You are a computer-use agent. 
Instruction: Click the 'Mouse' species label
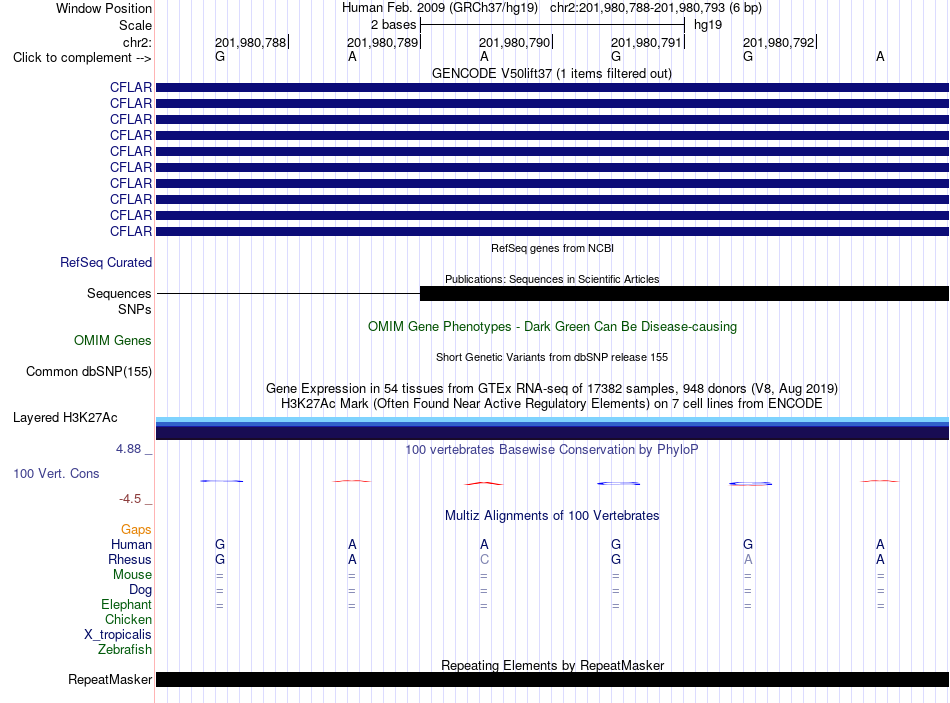coord(132,575)
